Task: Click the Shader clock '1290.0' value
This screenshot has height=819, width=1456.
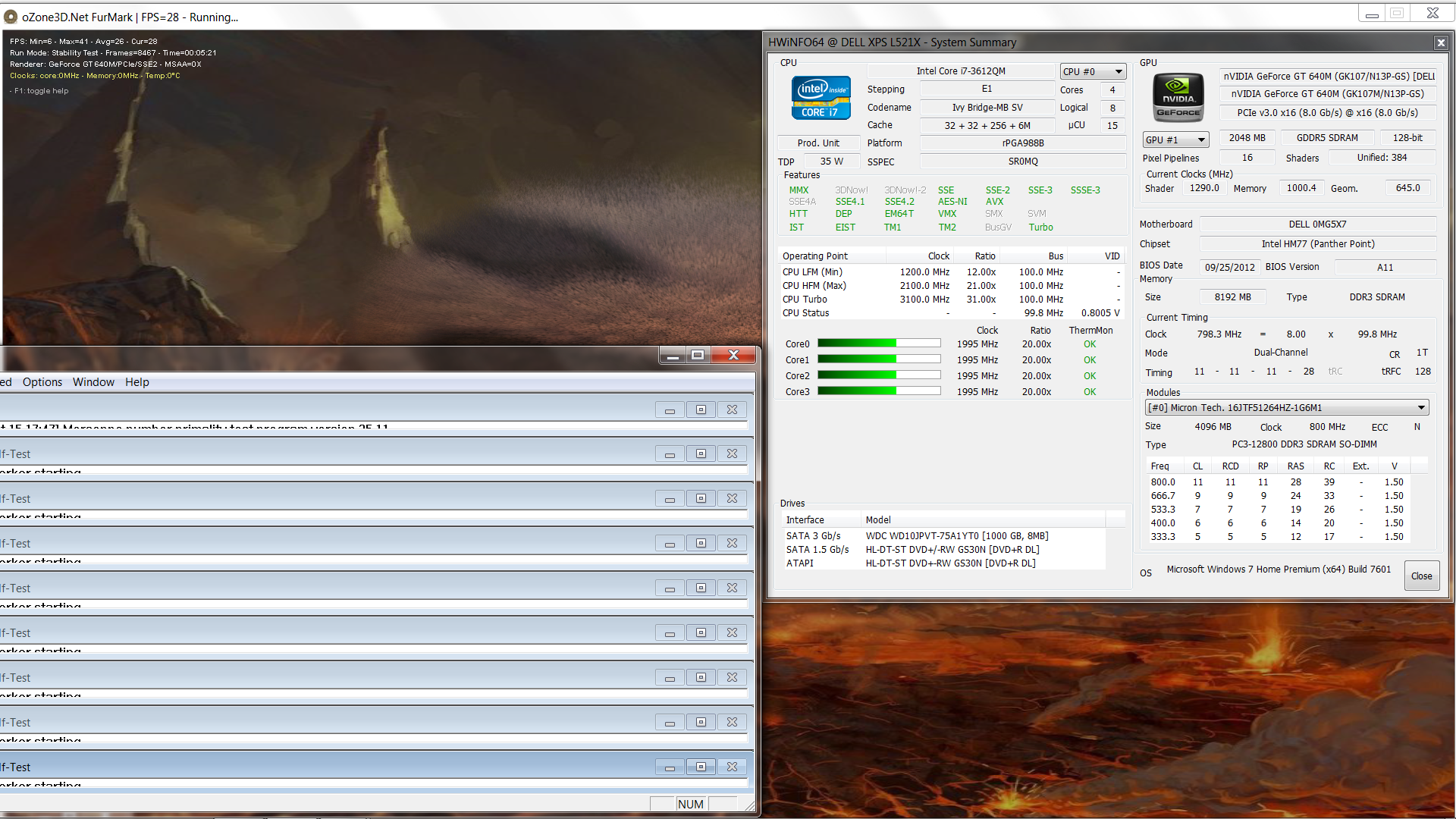Action: pos(1204,188)
